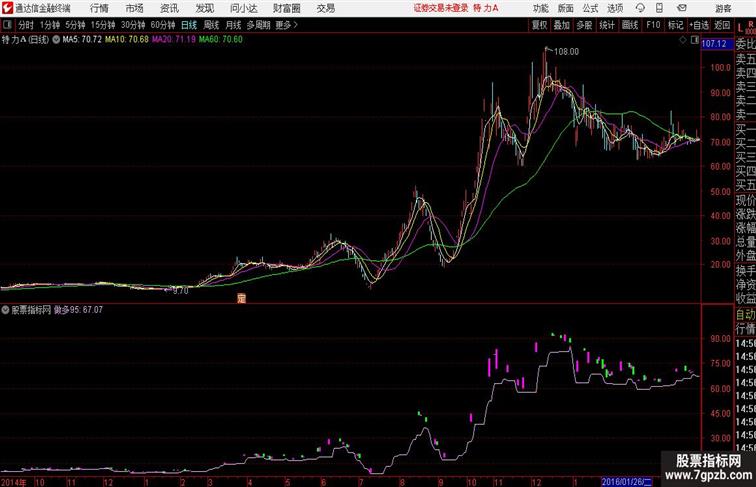The image size is (756, 487).
Task: Click the 画线 drawing toolbar button
Action: pos(630,25)
